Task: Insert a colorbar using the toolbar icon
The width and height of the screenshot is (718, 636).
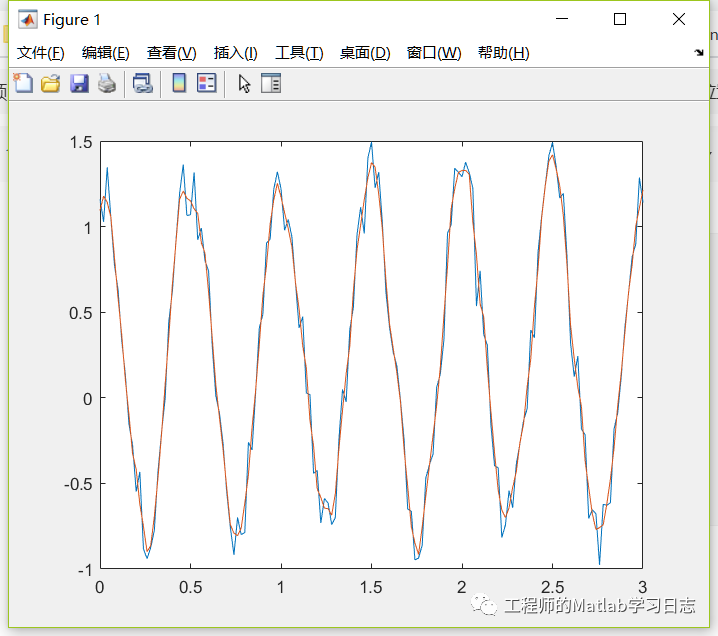Action: [179, 83]
